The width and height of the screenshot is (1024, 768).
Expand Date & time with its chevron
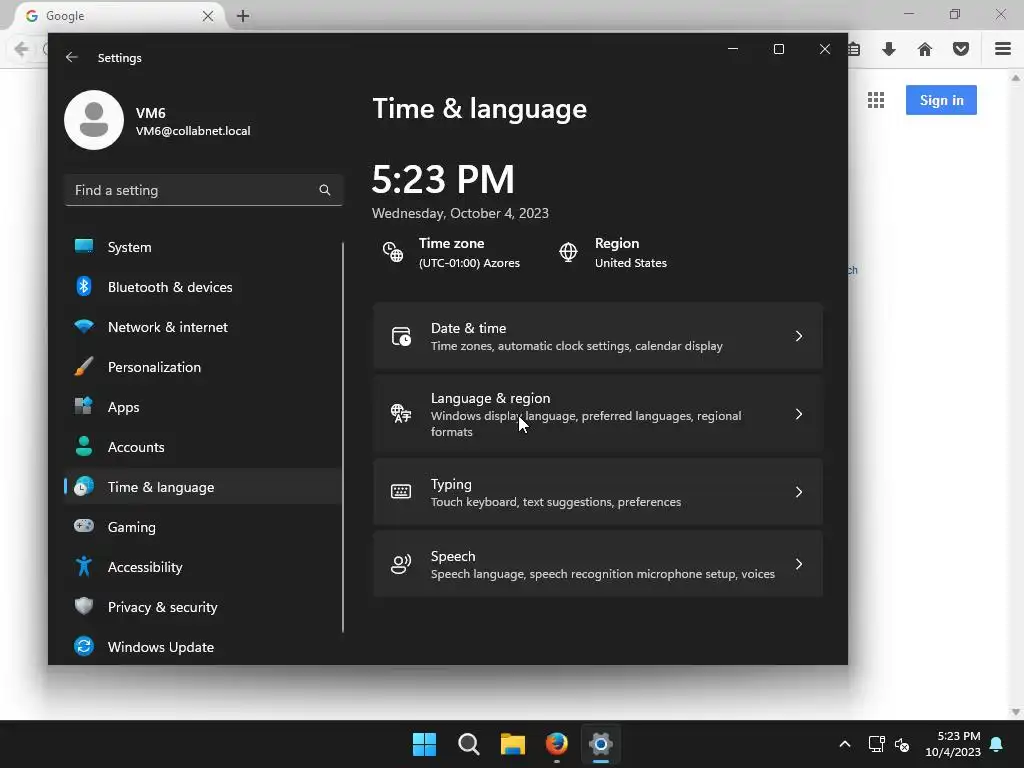pos(799,336)
